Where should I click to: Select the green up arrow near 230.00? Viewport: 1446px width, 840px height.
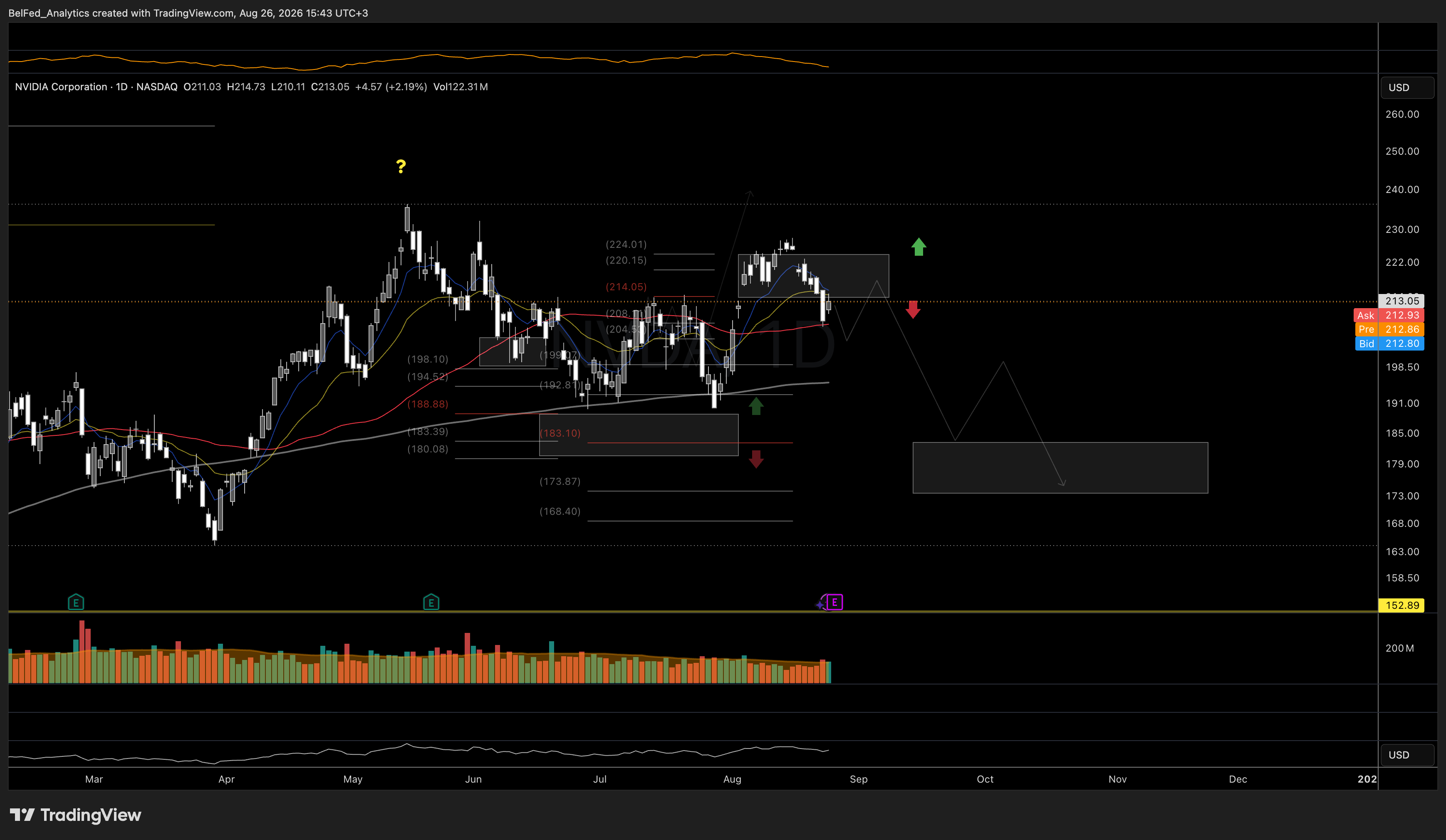(x=919, y=247)
